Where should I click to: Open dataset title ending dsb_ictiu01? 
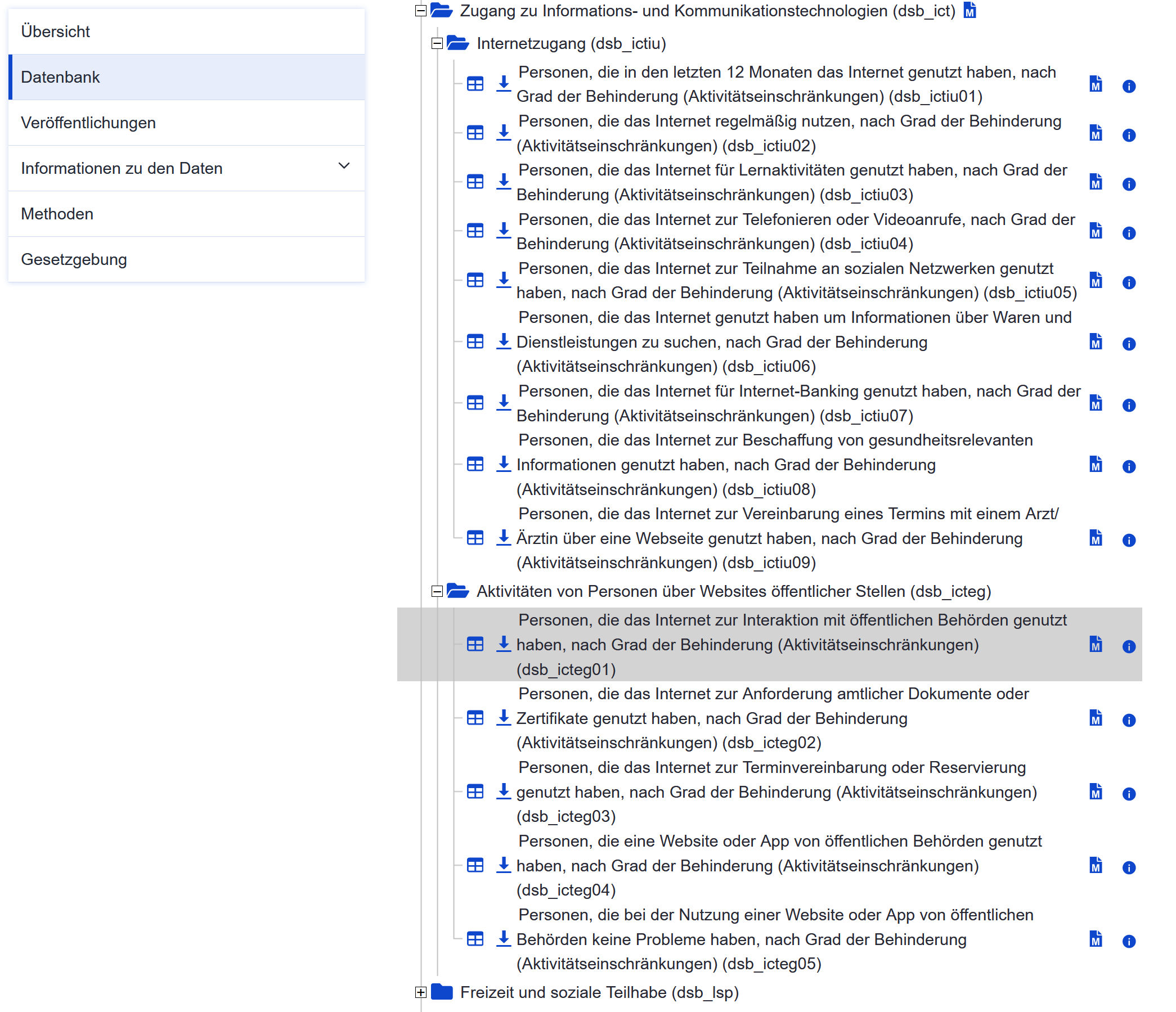tap(786, 84)
